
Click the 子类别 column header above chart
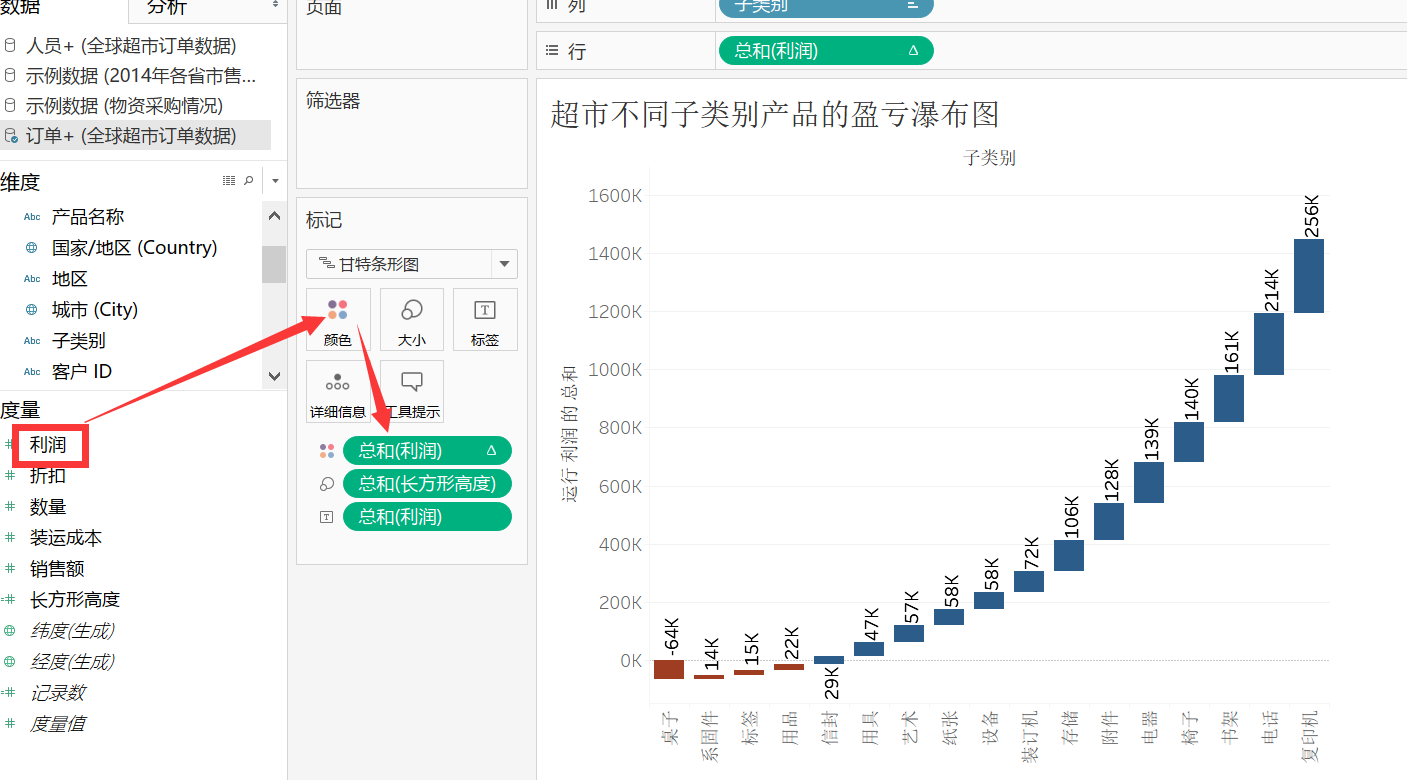(990, 158)
